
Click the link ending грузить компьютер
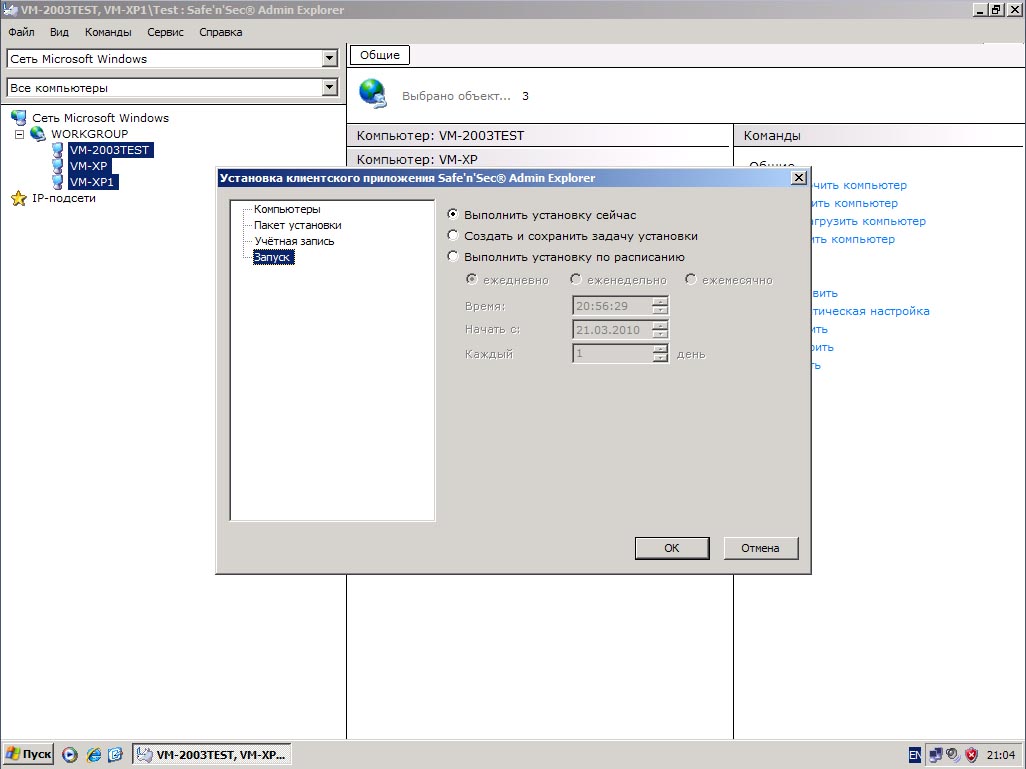coord(869,221)
